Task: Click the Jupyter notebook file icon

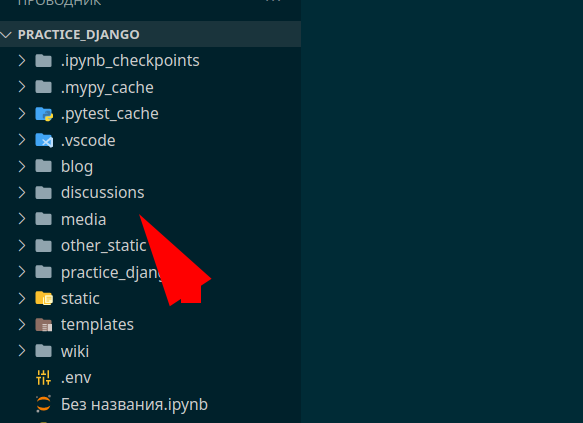Action: tap(44, 404)
